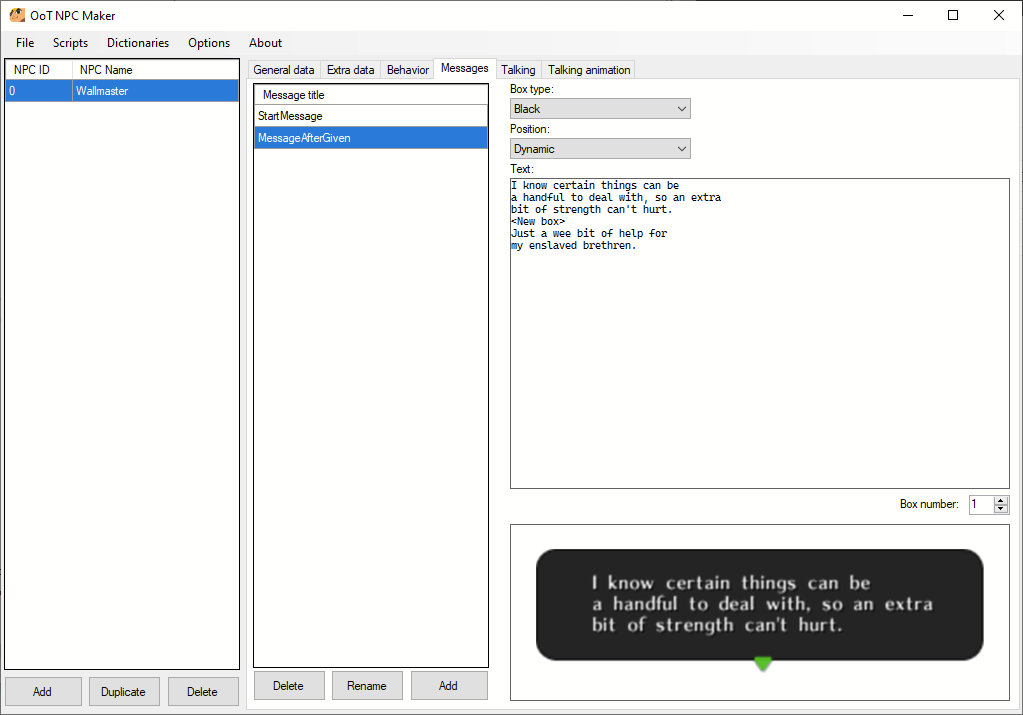
Task: Add a new message
Action: coord(449,685)
